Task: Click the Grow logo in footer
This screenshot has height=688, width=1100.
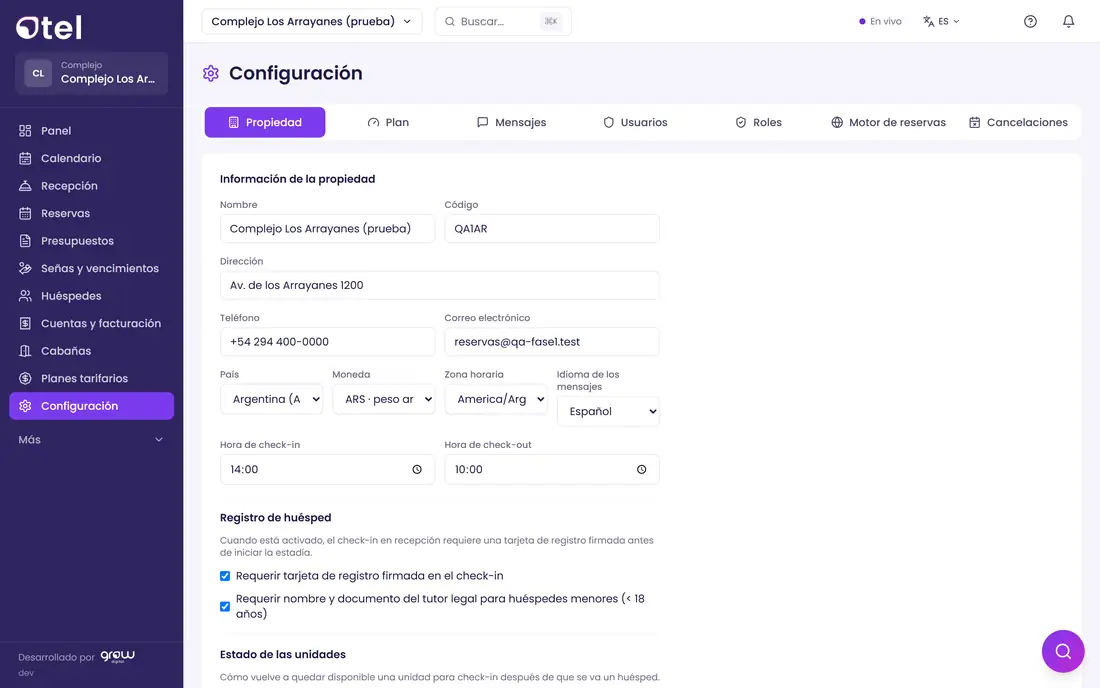Action: (x=118, y=656)
